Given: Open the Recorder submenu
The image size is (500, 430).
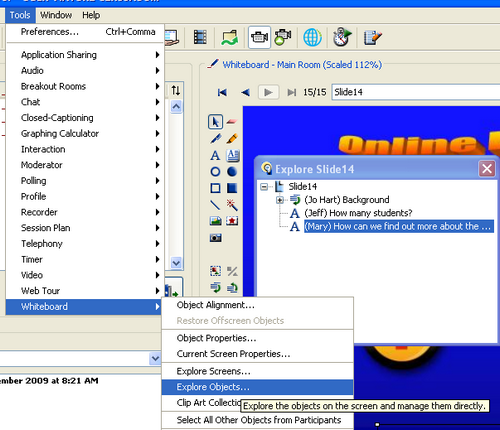Looking at the screenshot, I should pos(85,212).
